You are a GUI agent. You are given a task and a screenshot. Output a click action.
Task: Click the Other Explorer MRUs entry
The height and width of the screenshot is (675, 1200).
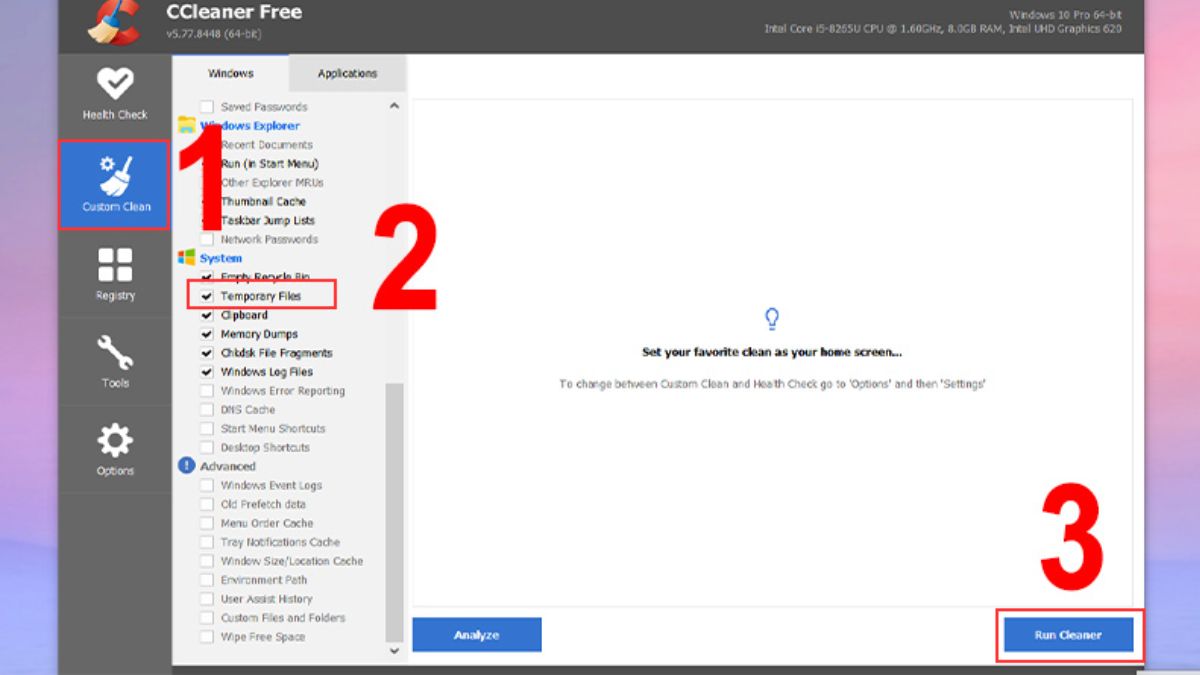point(272,182)
